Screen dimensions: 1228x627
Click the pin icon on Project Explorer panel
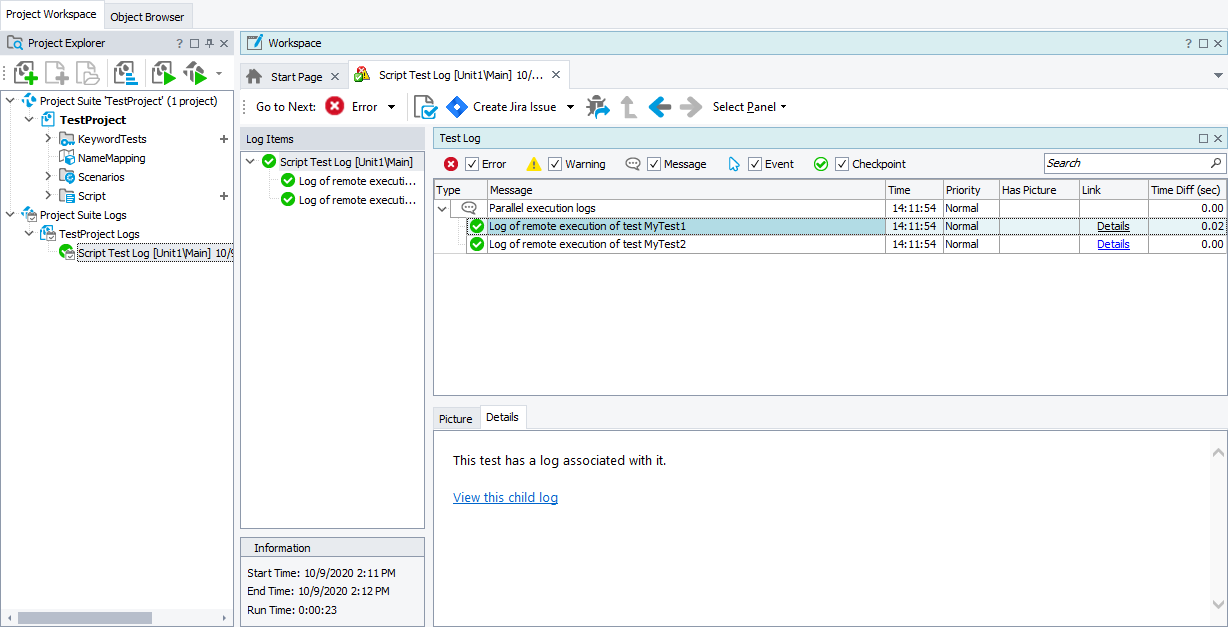pos(209,43)
